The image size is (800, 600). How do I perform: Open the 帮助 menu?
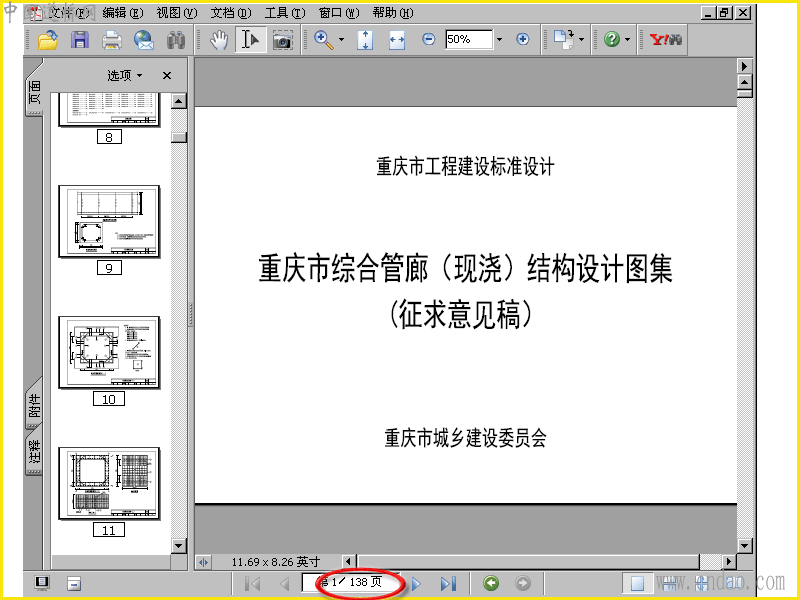(393, 13)
